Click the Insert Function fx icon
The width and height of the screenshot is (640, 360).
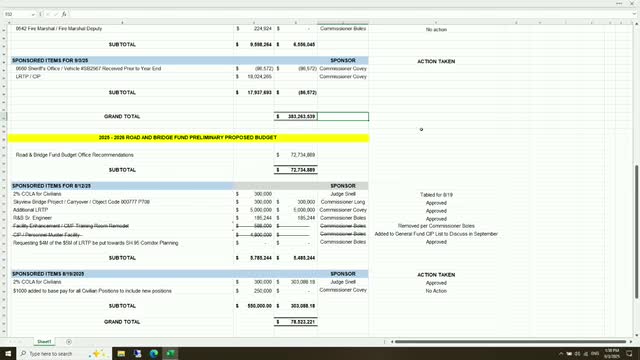point(64,14)
